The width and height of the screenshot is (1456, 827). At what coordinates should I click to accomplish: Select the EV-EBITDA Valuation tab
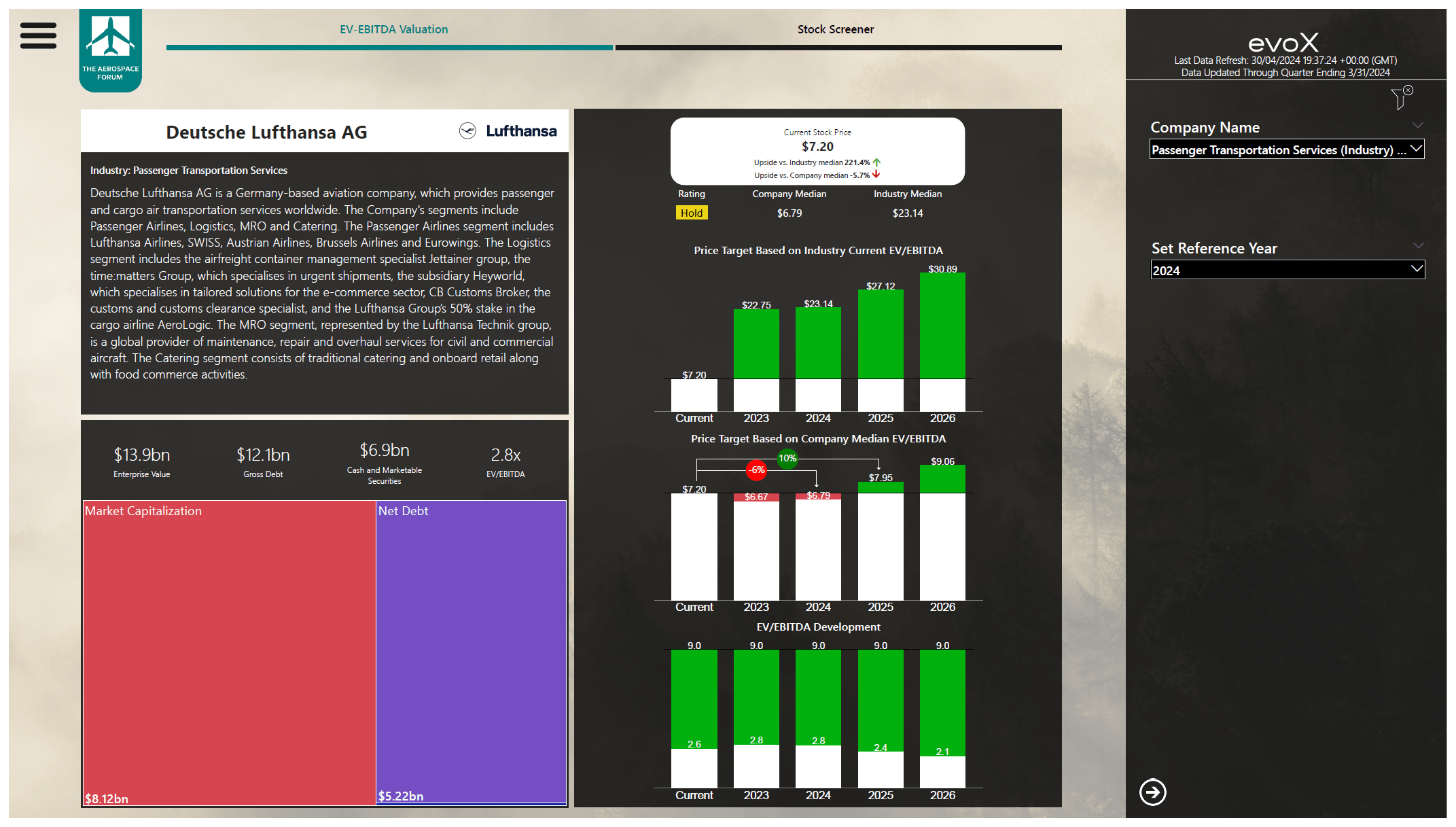393,30
